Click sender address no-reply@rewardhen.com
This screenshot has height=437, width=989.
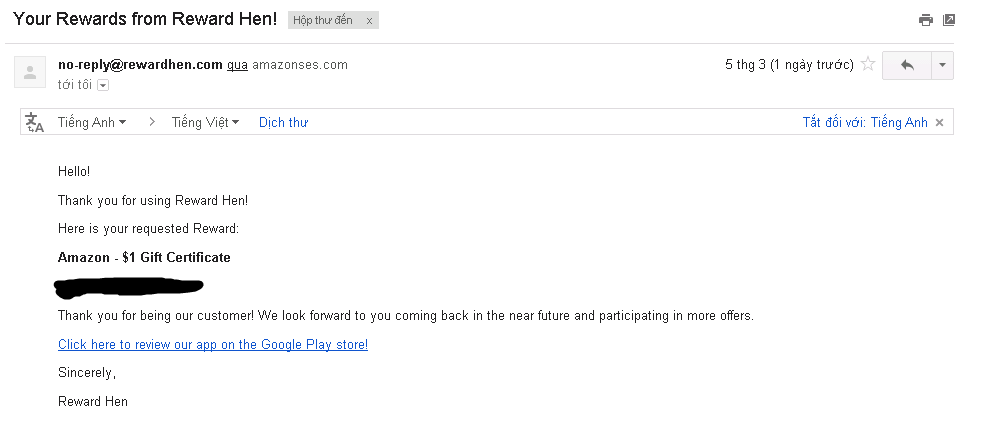click(x=140, y=65)
